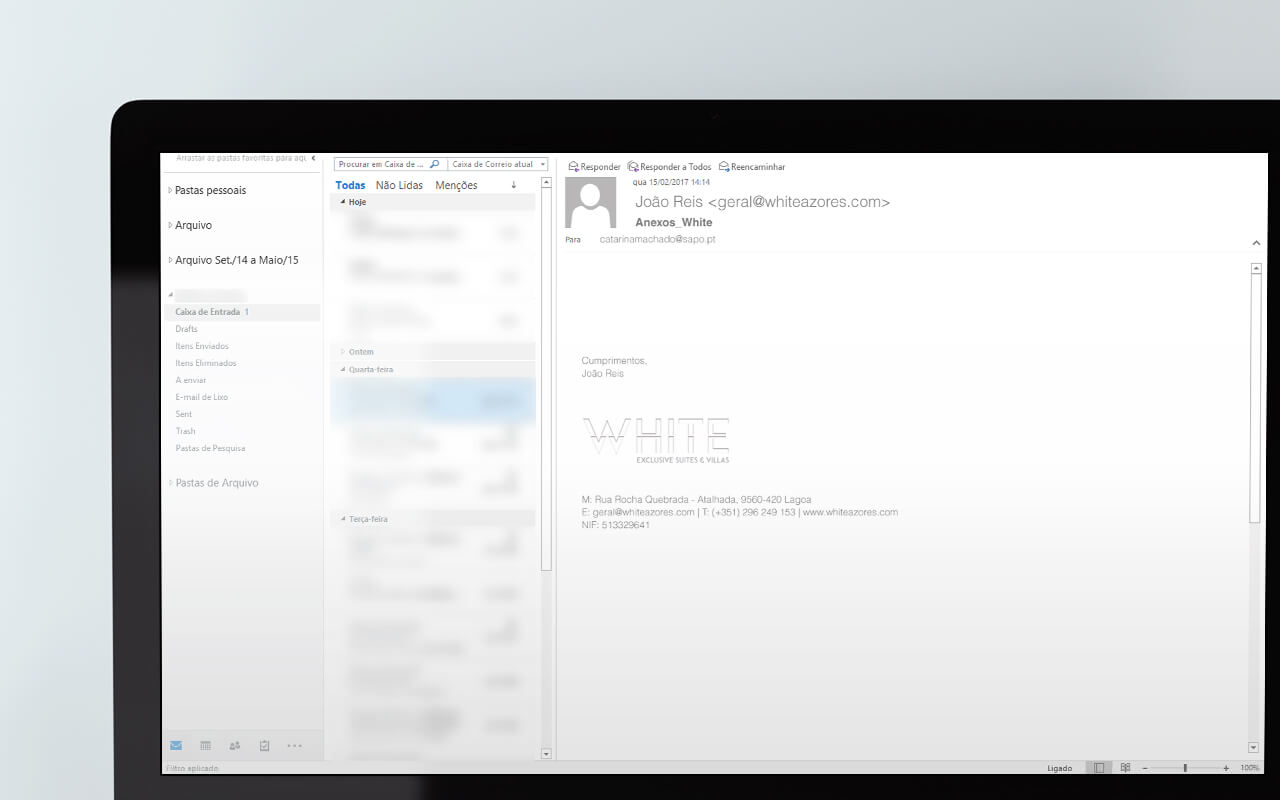Collapse the Hoje message group
Viewport: 1280px width, 800px height.
pos(343,202)
